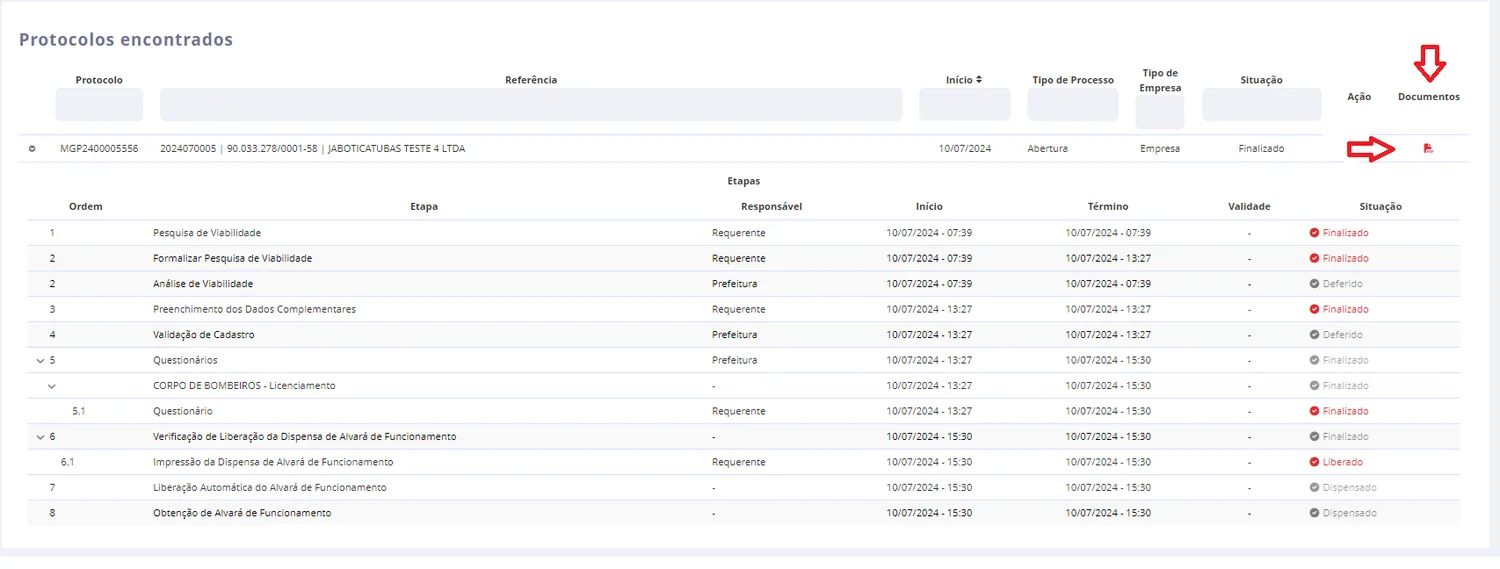Select Liberação Automática do Alvará de Funcionamento

click(270, 488)
